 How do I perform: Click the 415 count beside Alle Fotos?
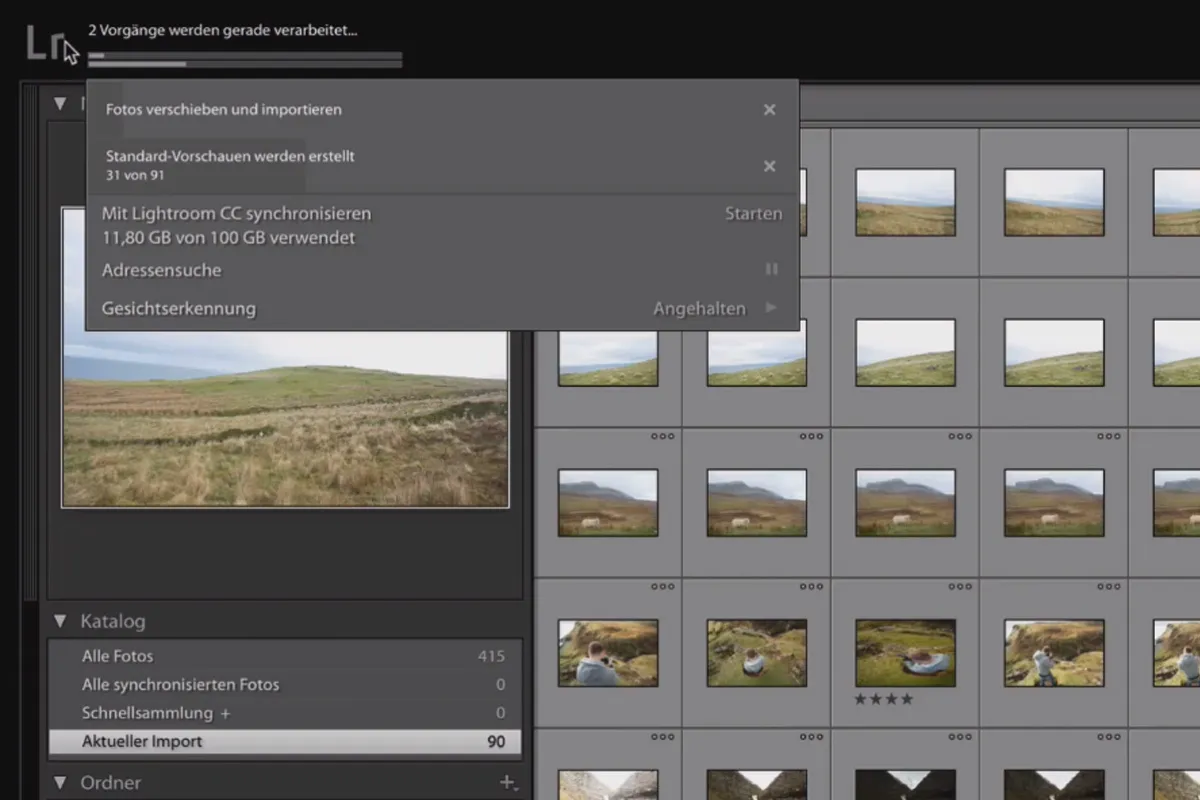pos(491,657)
